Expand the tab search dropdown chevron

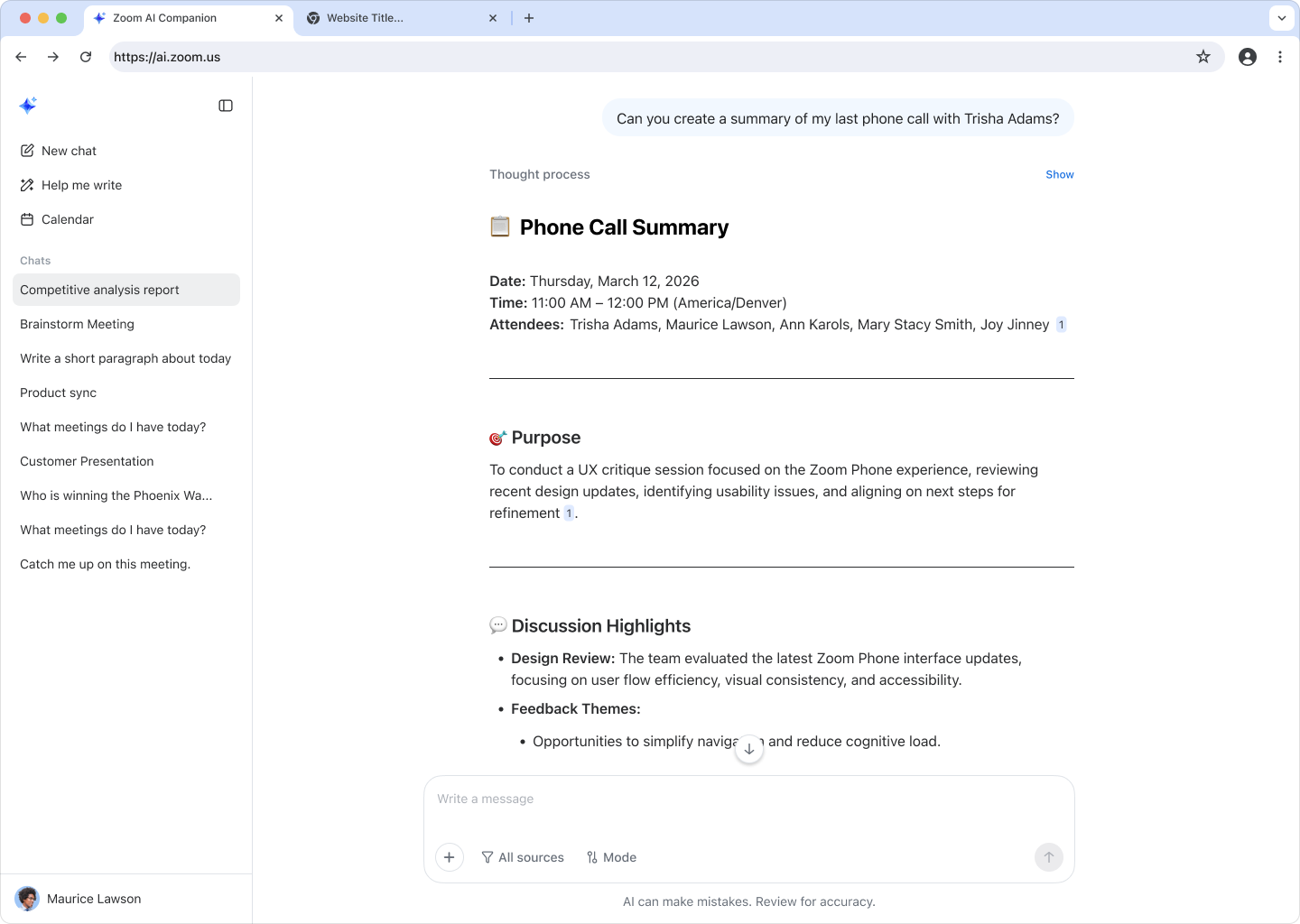tap(1282, 18)
